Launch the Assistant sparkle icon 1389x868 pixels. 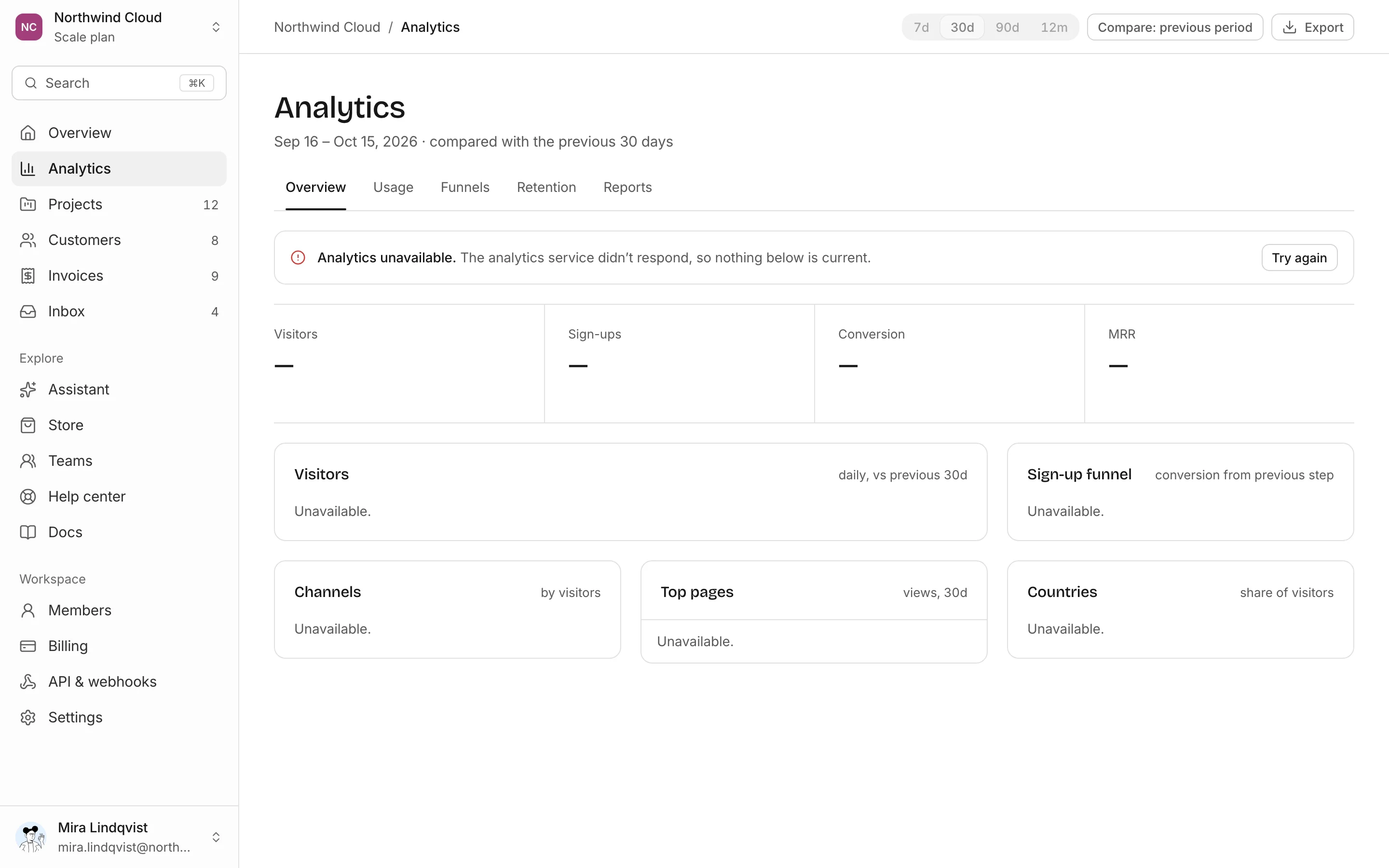pyautogui.click(x=27, y=389)
